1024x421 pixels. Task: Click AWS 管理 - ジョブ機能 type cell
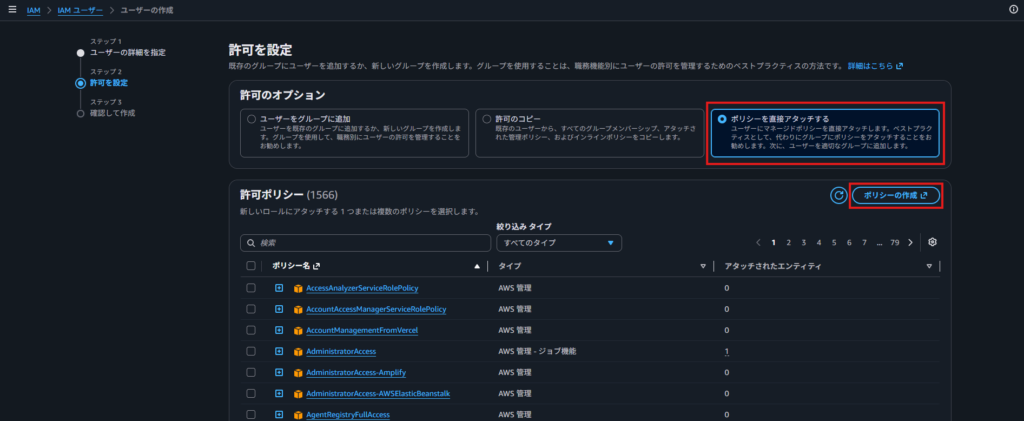(537, 351)
